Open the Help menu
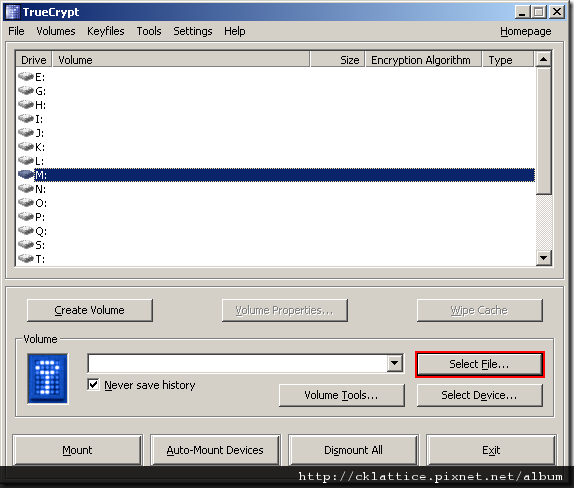Viewport: 574px width, 488px height. point(235,31)
